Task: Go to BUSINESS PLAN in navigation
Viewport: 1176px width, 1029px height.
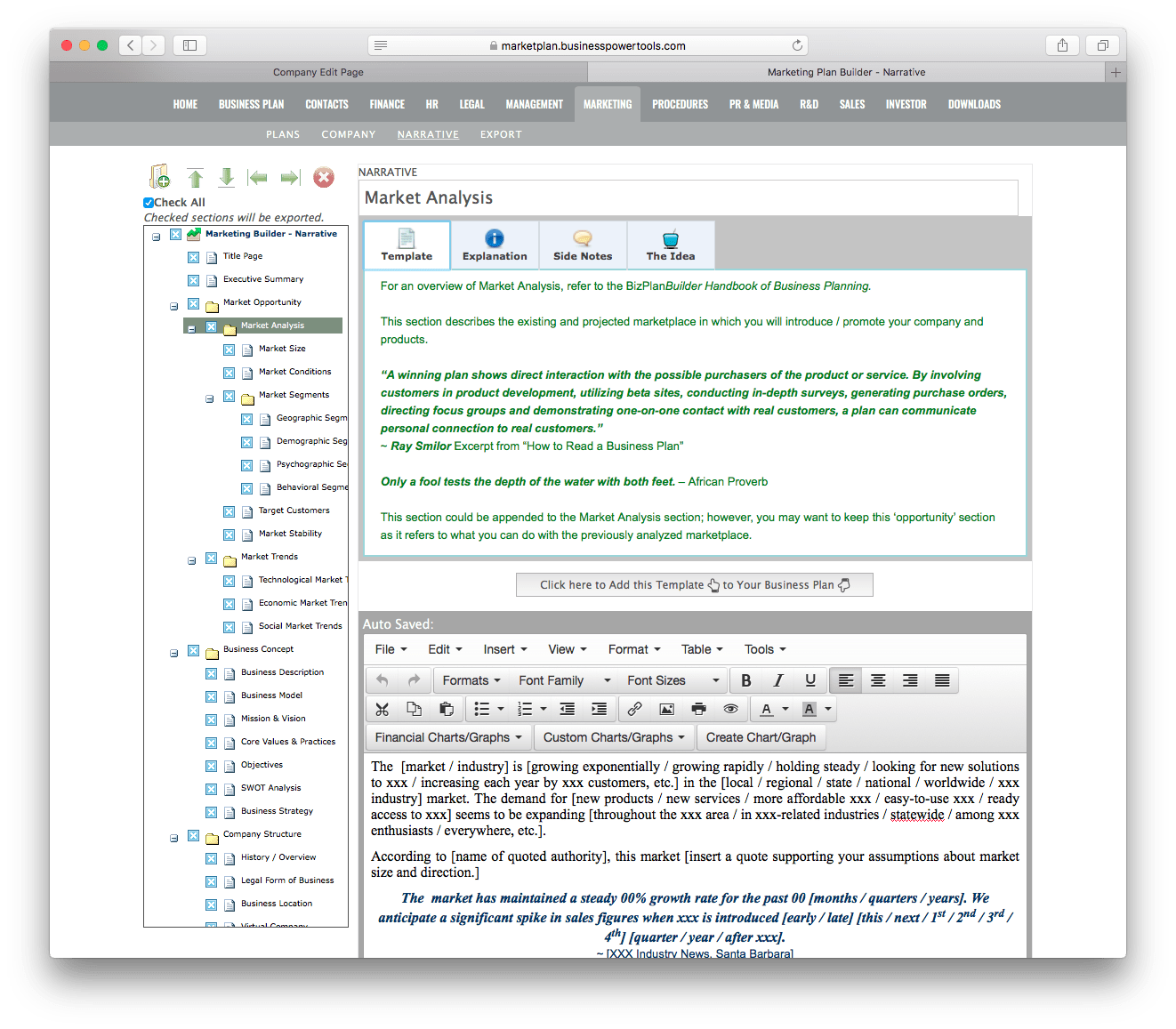Action: pyautogui.click(x=252, y=104)
